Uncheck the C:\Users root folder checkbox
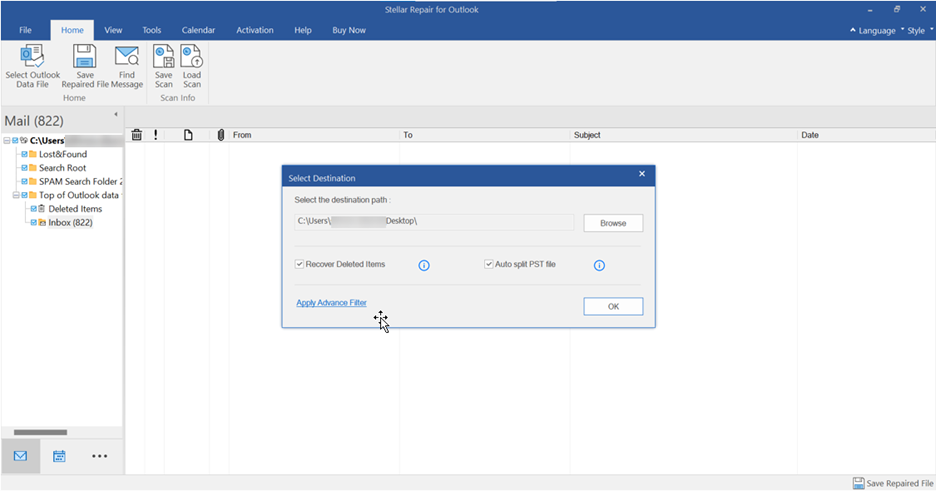936x491 pixels. (x=15, y=141)
